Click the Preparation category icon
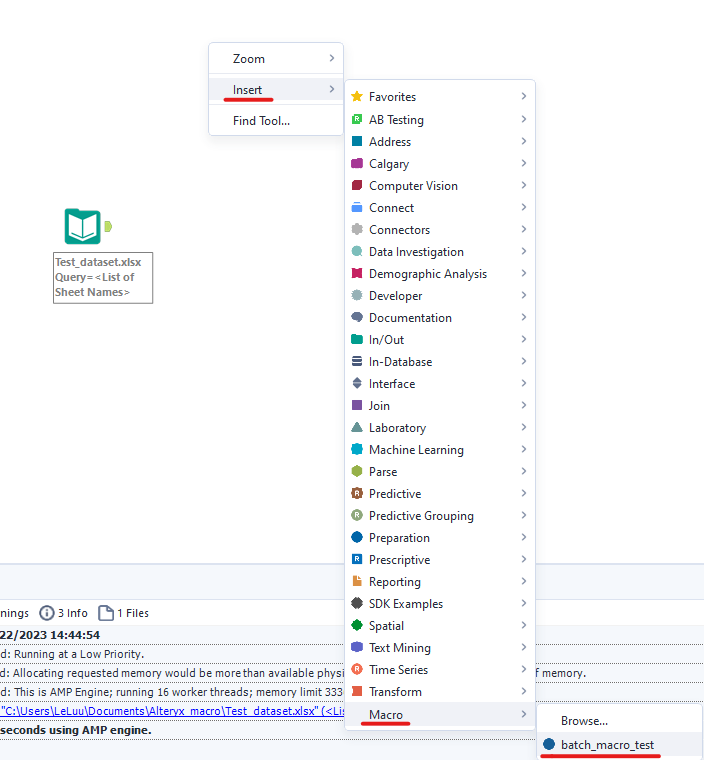This screenshot has height=760, width=704. click(357, 537)
